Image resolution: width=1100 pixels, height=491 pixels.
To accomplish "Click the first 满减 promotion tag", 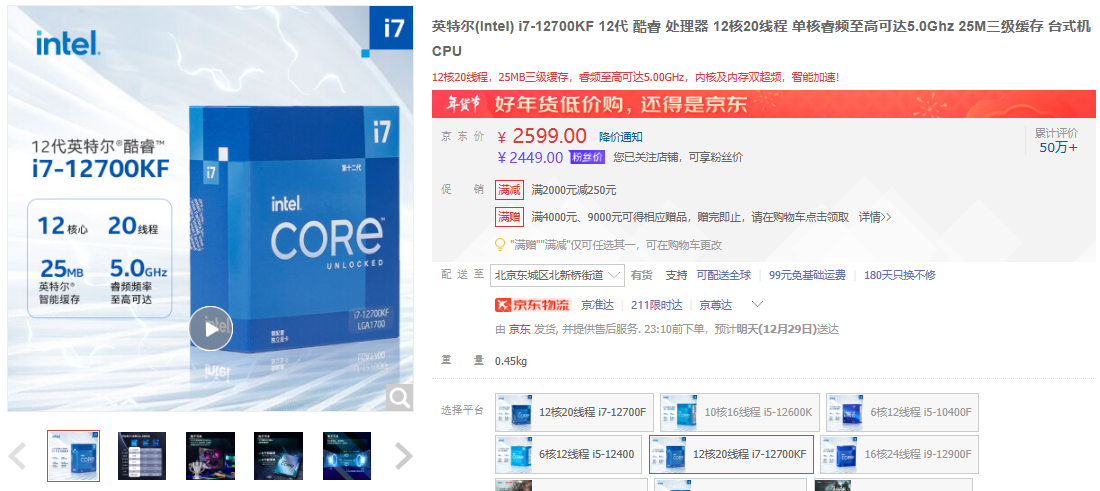I will 509,190.
